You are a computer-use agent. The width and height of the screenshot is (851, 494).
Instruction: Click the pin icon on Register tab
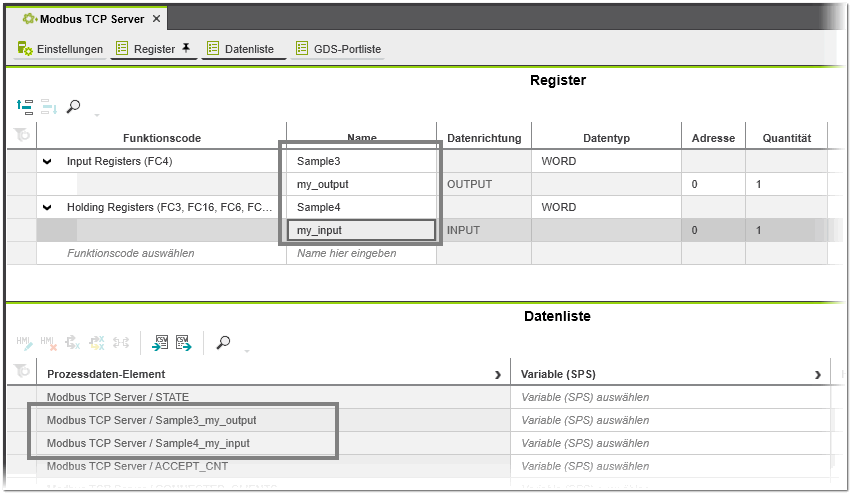tap(186, 48)
